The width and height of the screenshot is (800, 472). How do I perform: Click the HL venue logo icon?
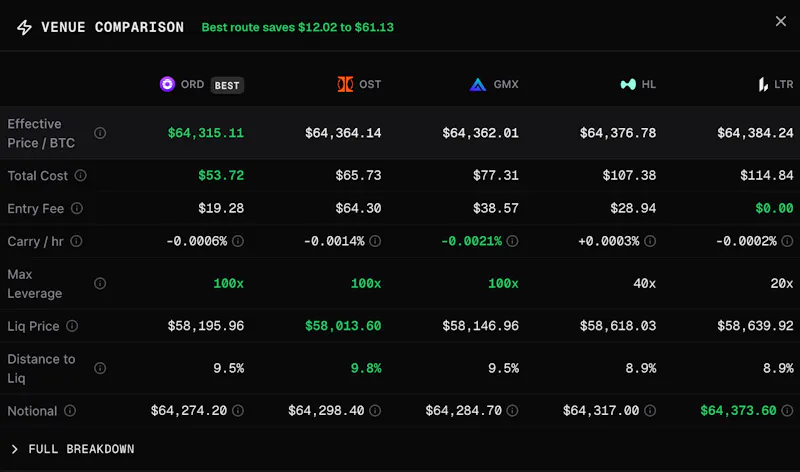628,84
